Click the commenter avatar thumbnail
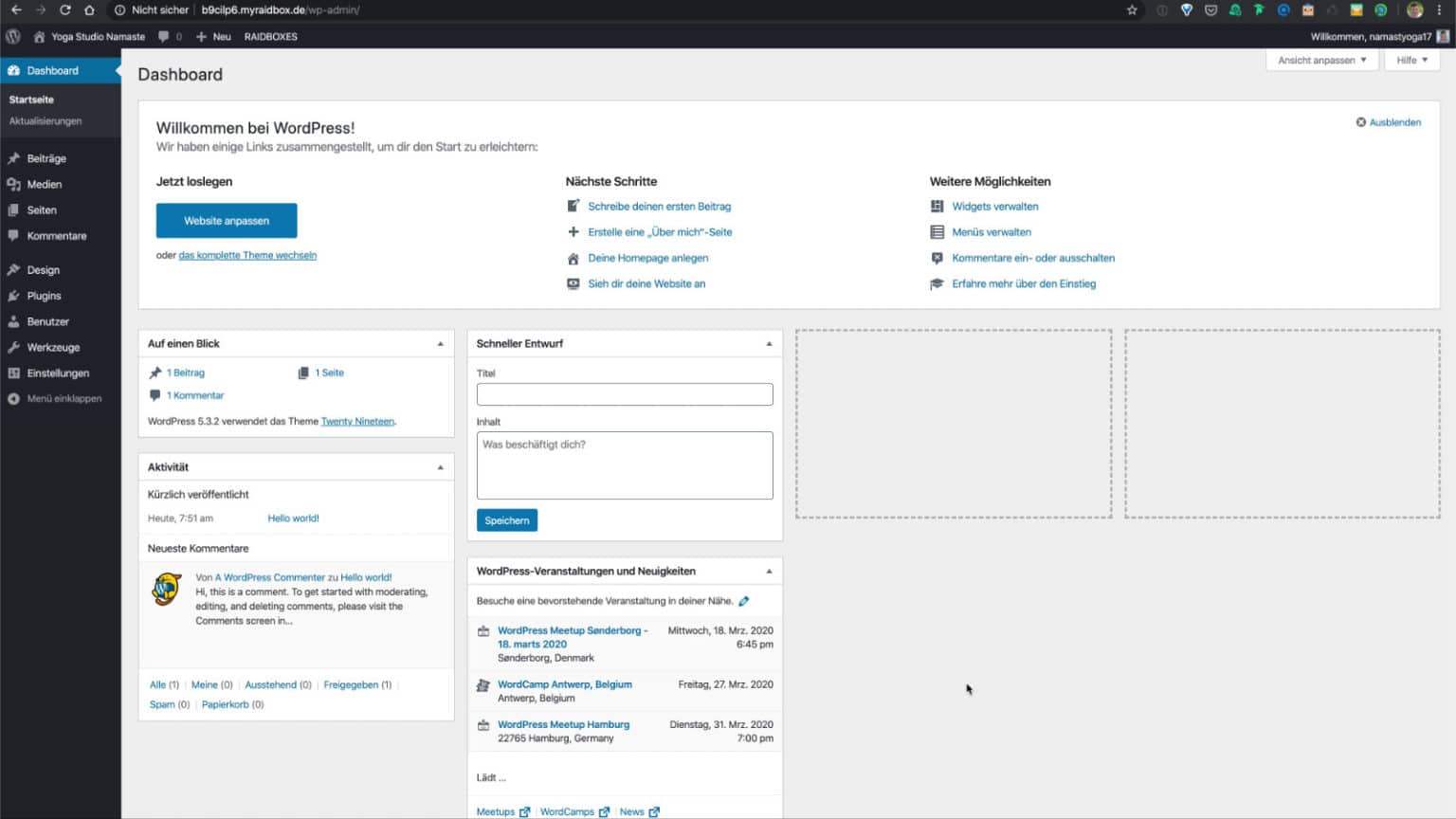Screen dimensions: 1456x819 point(167,589)
